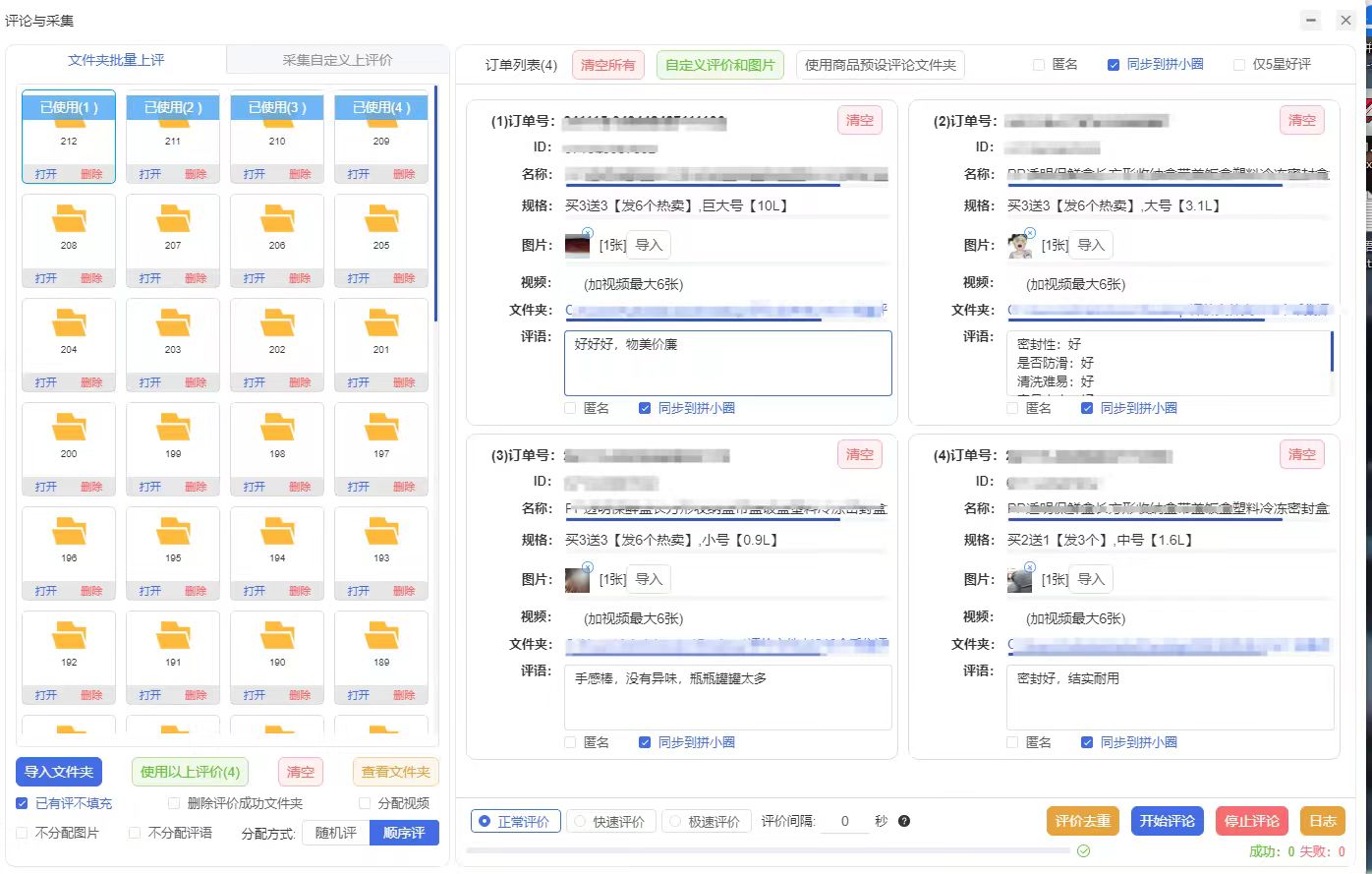Select folder 205 icon
This screenshot has width=1372, height=874.
[x=381, y=218]
